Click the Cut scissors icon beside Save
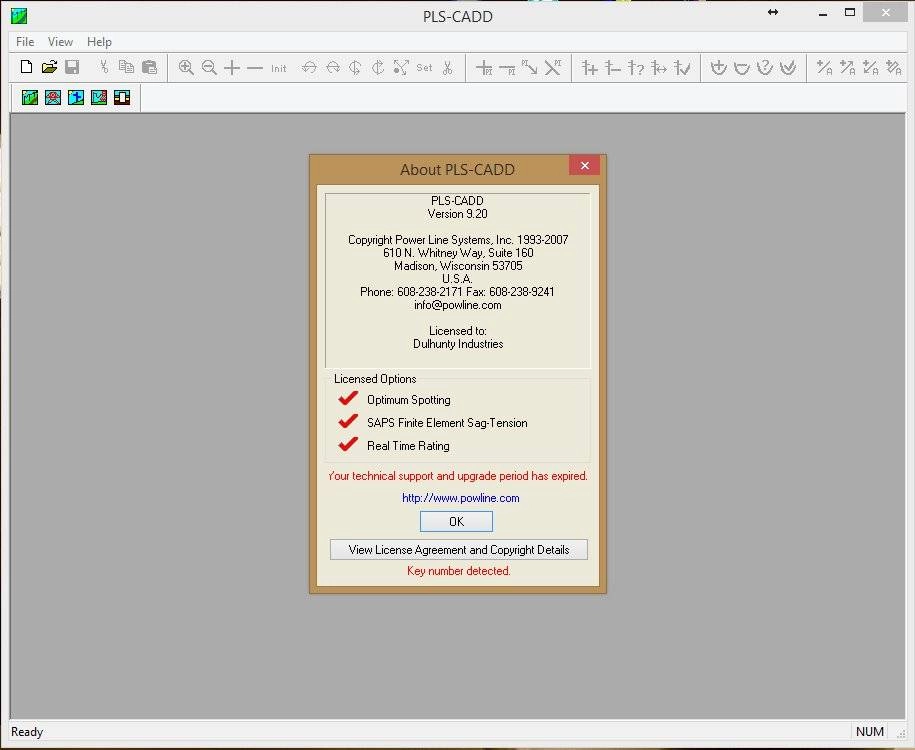Screen dimensions: 915x750 104,67
